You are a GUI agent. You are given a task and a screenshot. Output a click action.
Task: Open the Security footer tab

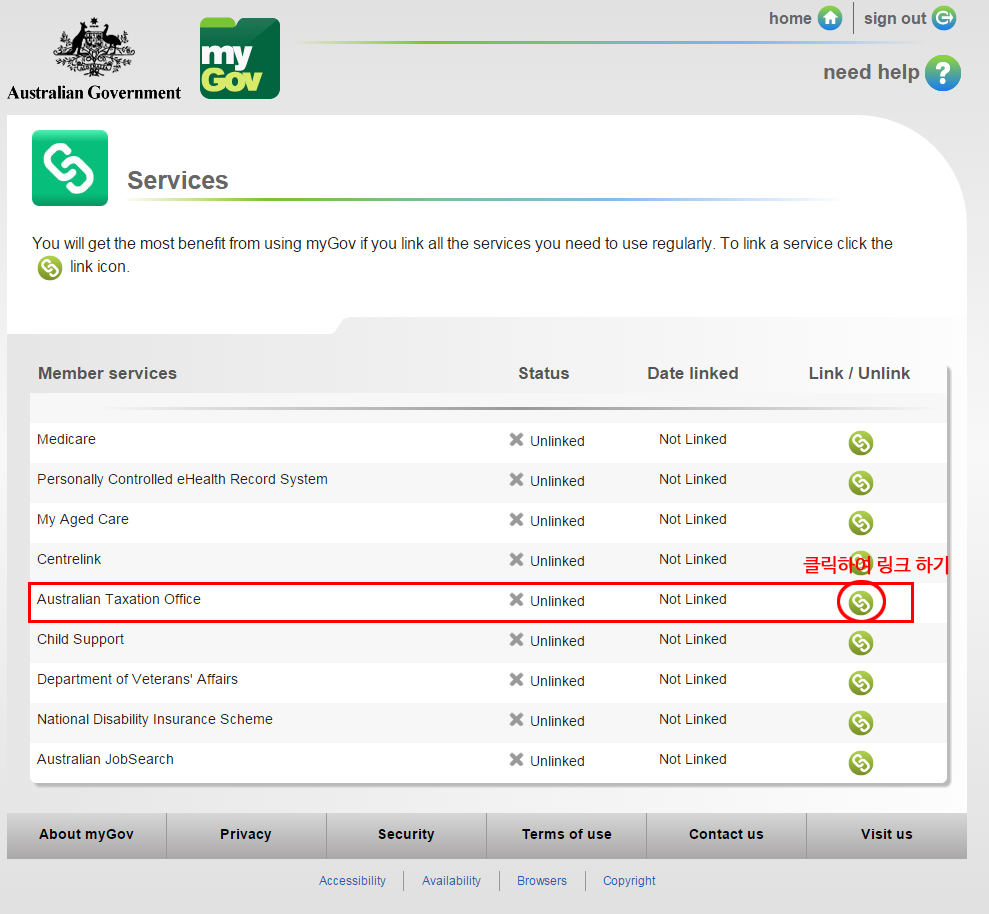point(406,835)
